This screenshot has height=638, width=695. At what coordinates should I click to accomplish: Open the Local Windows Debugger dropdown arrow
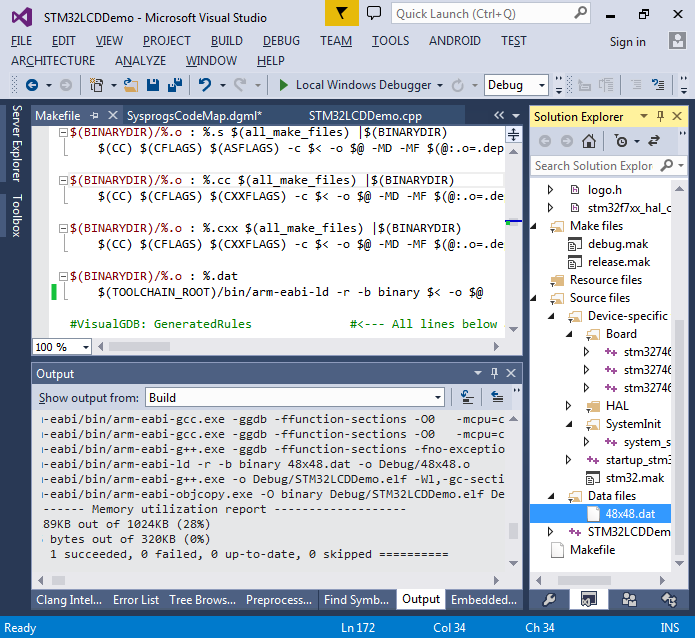[440, 85]
